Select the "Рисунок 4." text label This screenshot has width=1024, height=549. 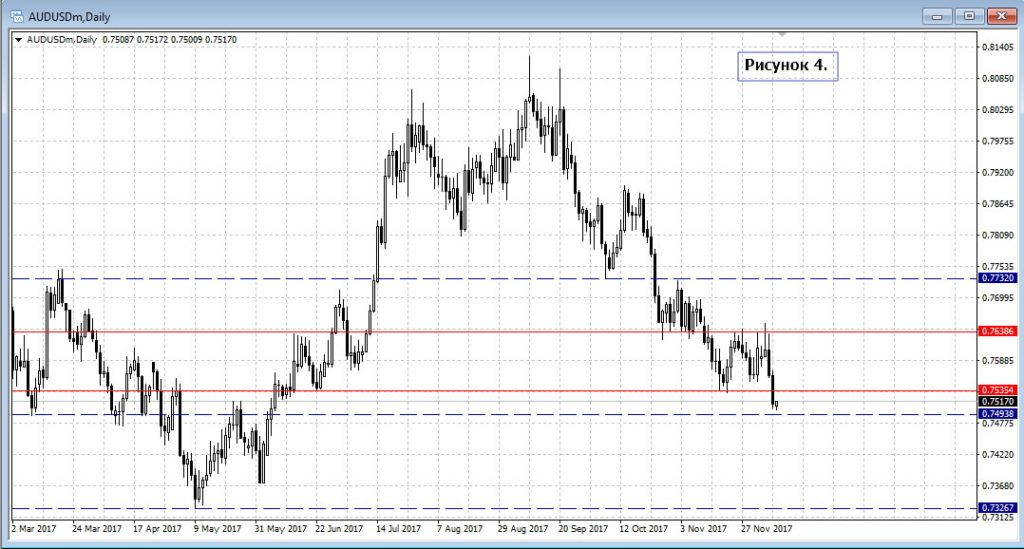(786, 65)
